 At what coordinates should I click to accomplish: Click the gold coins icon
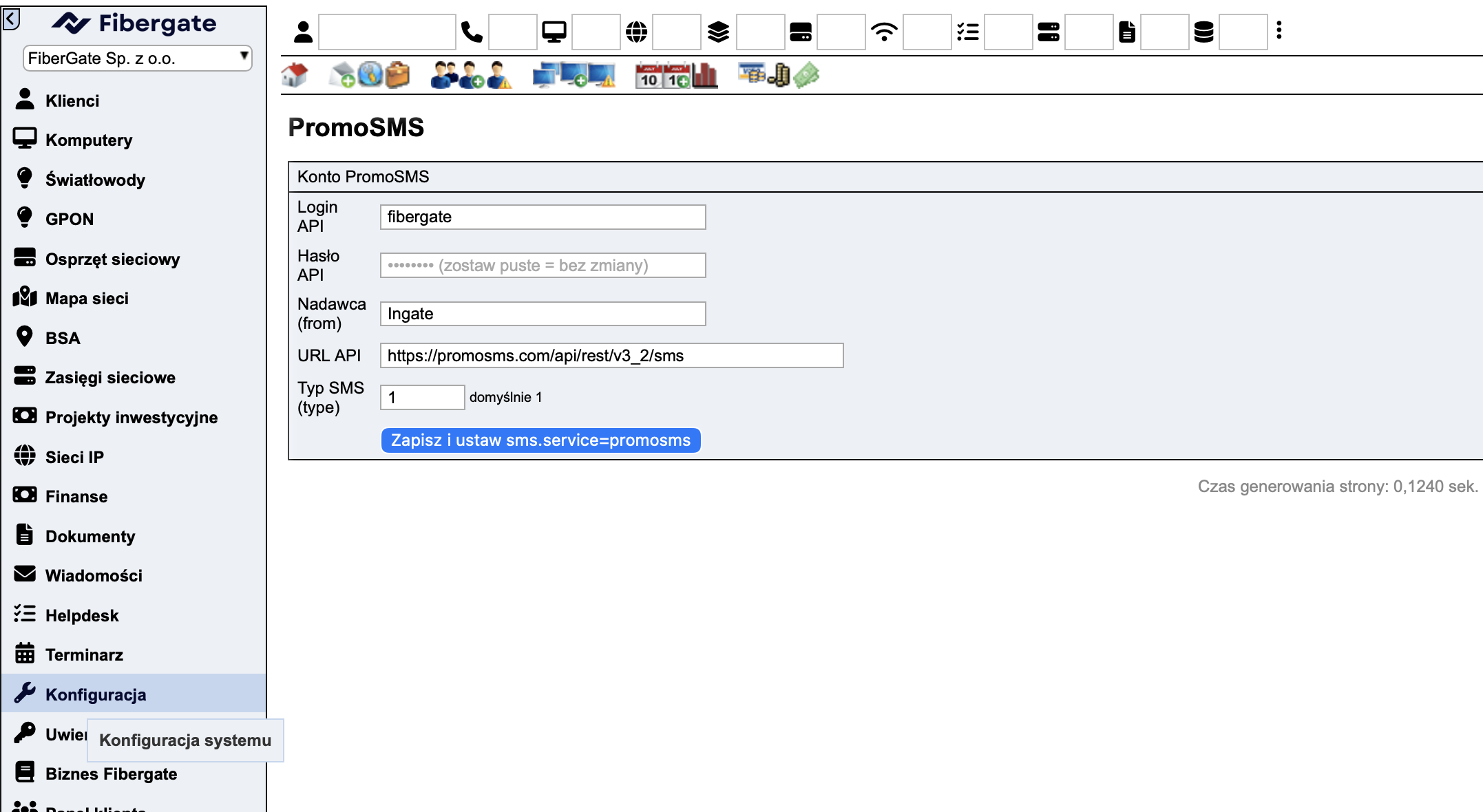[x=779, y=75]
